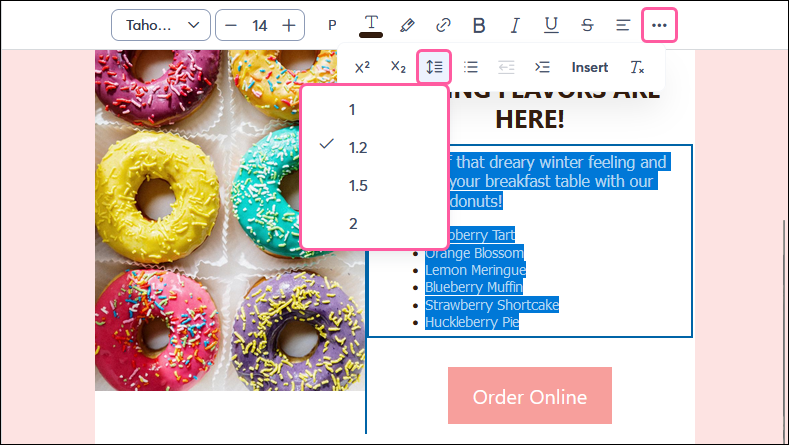Open the paragraph style P option

pos(332,25)
